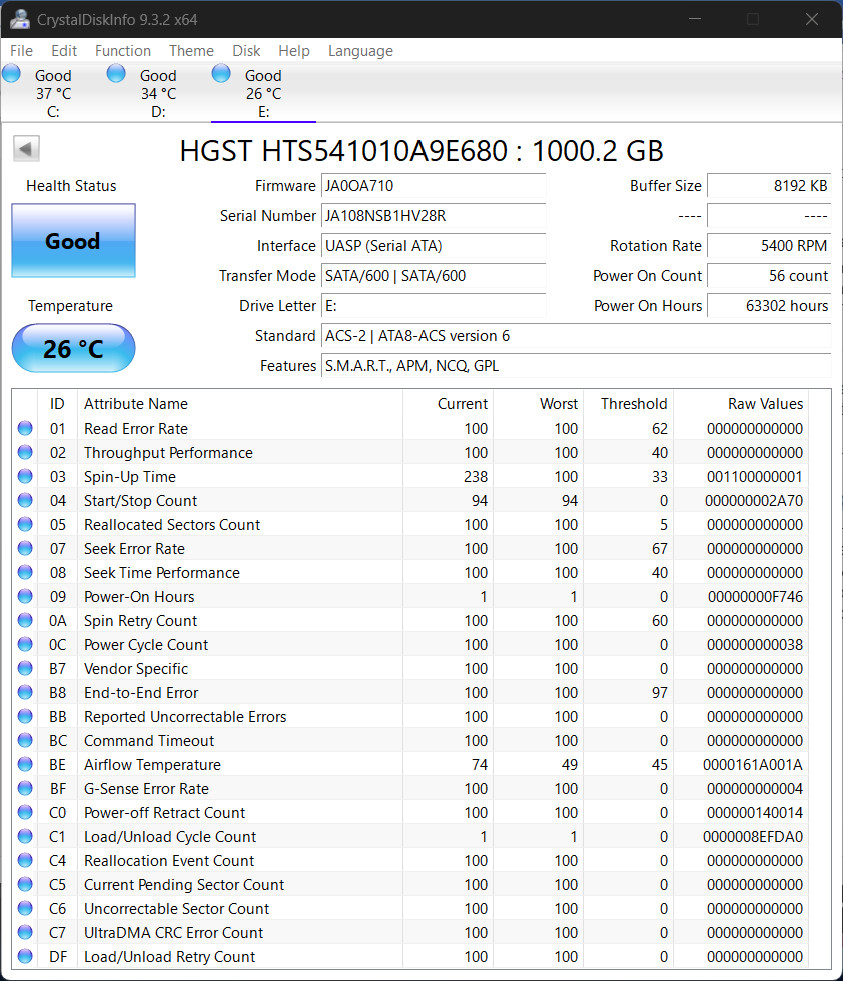Click the Good health status button
This screenshot has width=843, height=981.
tap(73, 240)
